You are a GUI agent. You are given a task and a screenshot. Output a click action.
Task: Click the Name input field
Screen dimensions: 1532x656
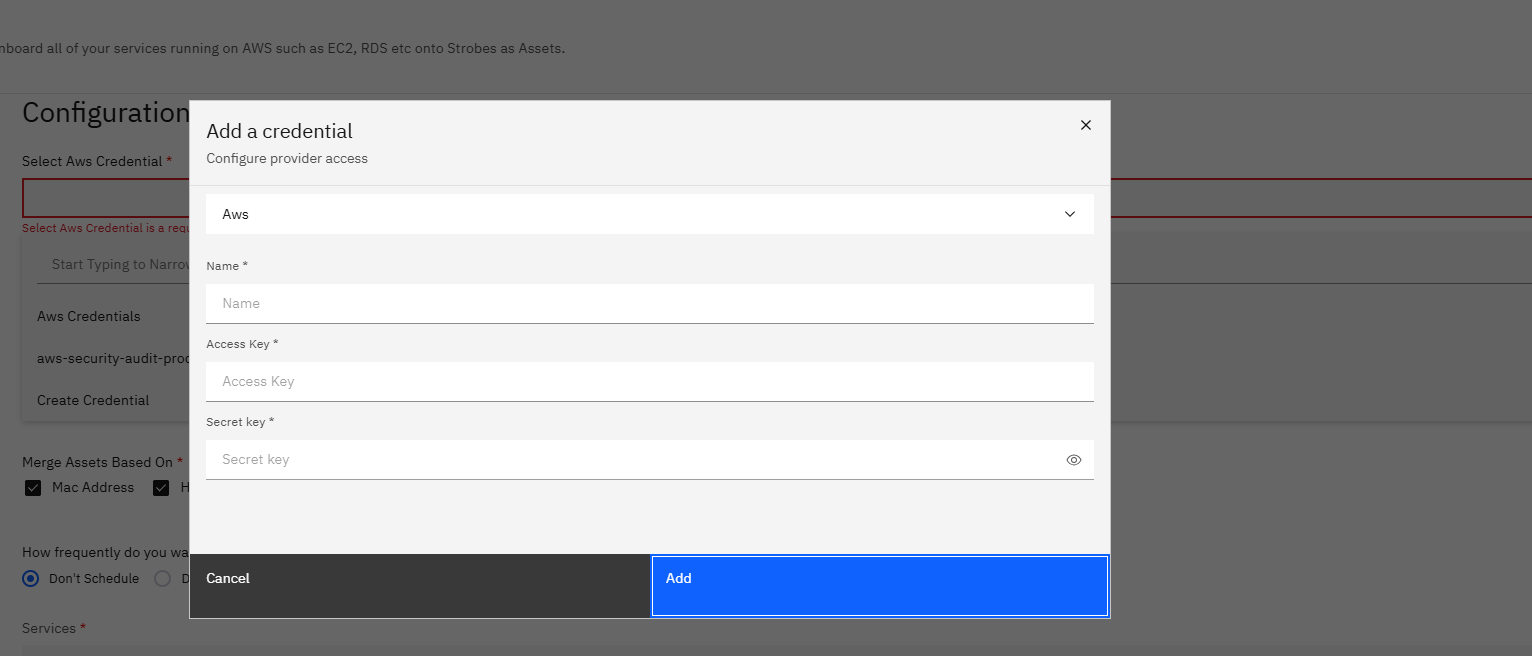coord(650,303)
